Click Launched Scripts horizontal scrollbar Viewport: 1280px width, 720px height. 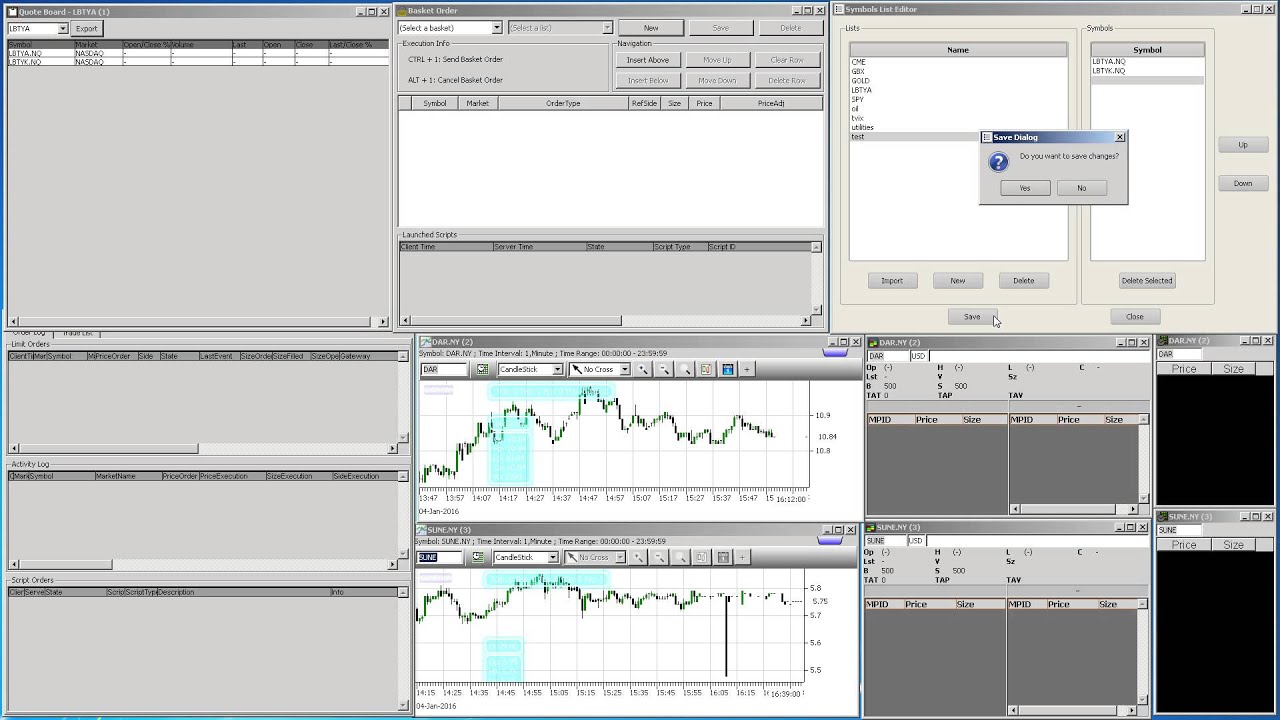pyautogui.click(x=606, y=321)
